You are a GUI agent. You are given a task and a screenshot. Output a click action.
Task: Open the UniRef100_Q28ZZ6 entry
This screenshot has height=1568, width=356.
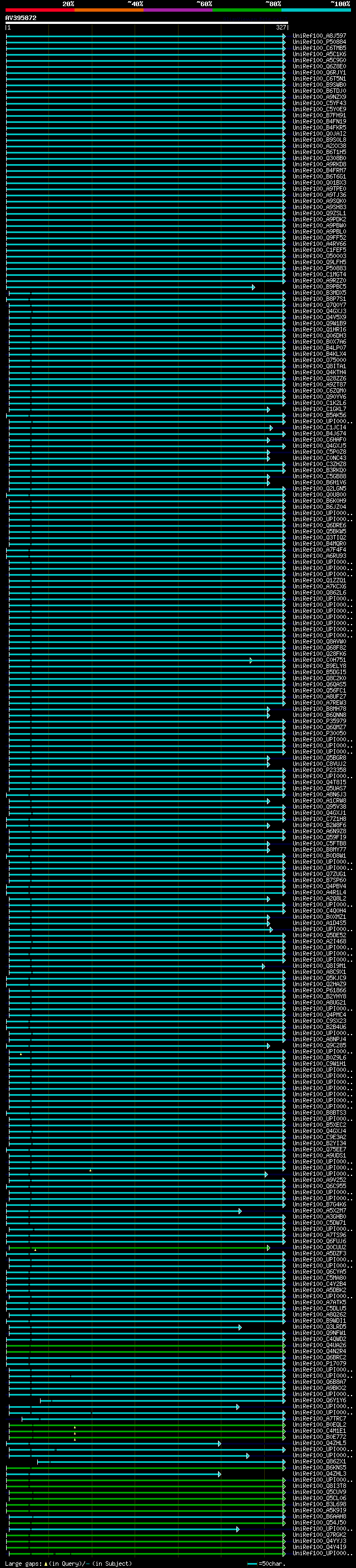[319, 379]
